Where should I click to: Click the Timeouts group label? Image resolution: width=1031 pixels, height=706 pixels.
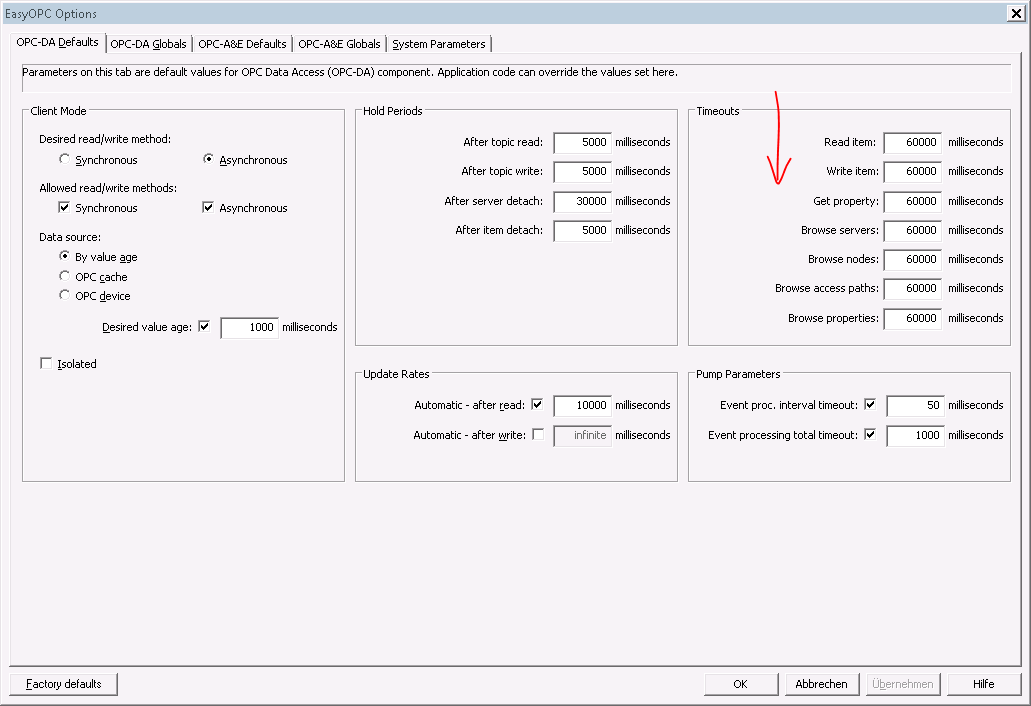point(718,111)
